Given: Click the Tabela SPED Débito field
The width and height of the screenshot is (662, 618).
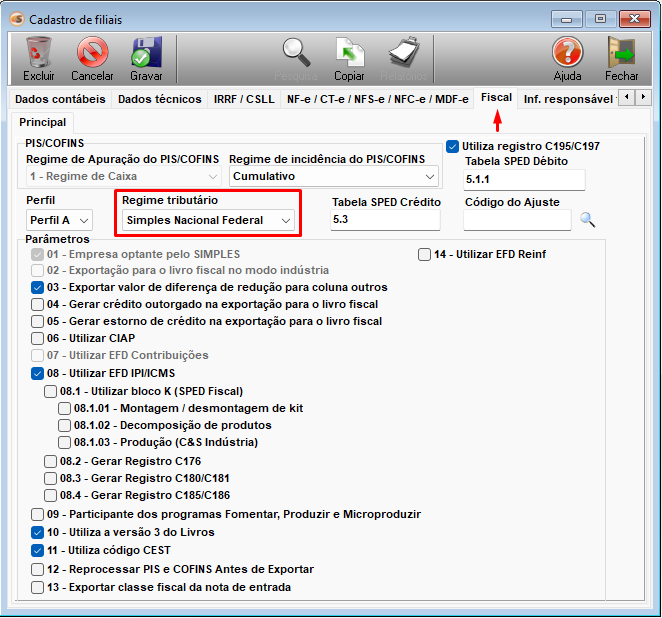Looking at the screenshot, I should 524,179.
